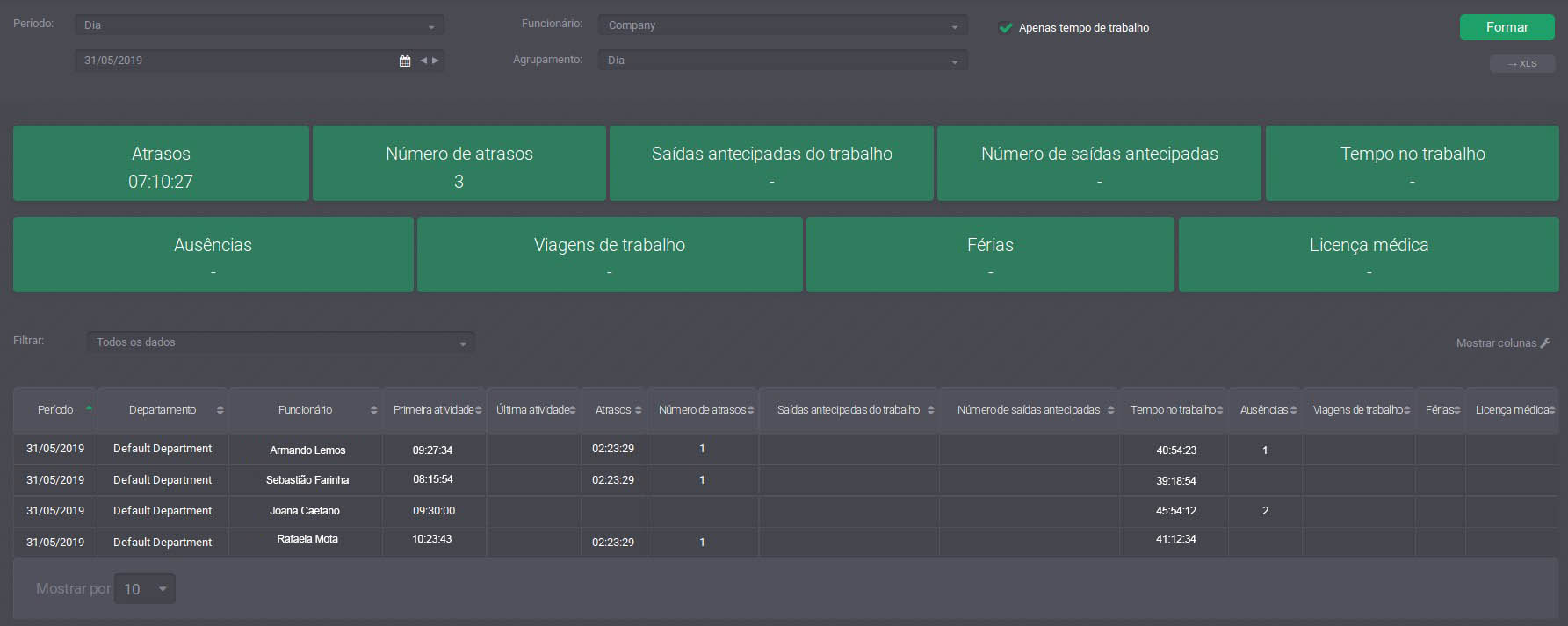Go to previous day arrow
The image size is (1568, 626).
click(423, 61)
